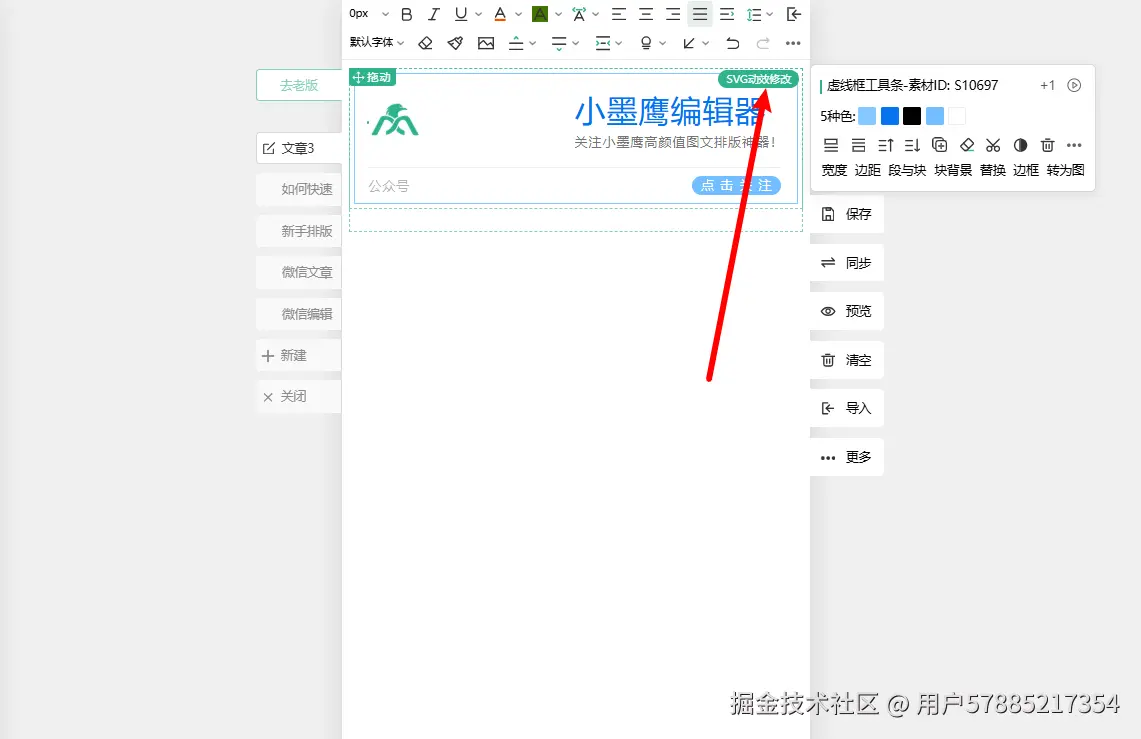This screenshot has height=739, width=1141.
Task: Click the half-circle contrast icon in the tool panel
Action: [x=1020, y=145]
